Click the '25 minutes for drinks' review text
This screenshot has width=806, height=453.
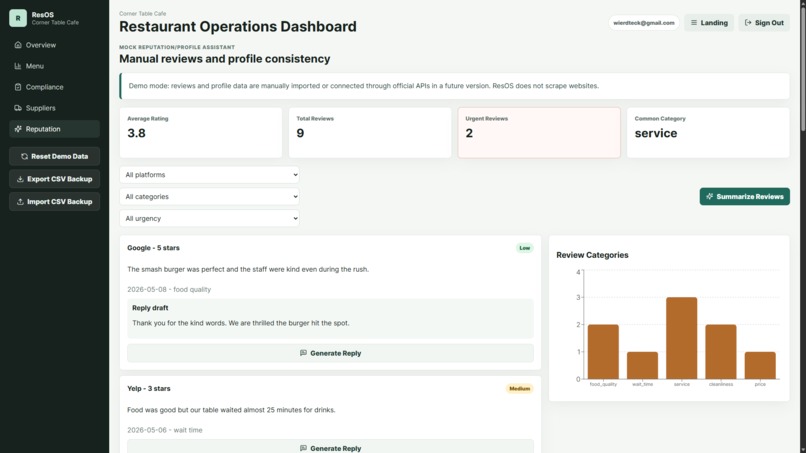click(231, 410)
